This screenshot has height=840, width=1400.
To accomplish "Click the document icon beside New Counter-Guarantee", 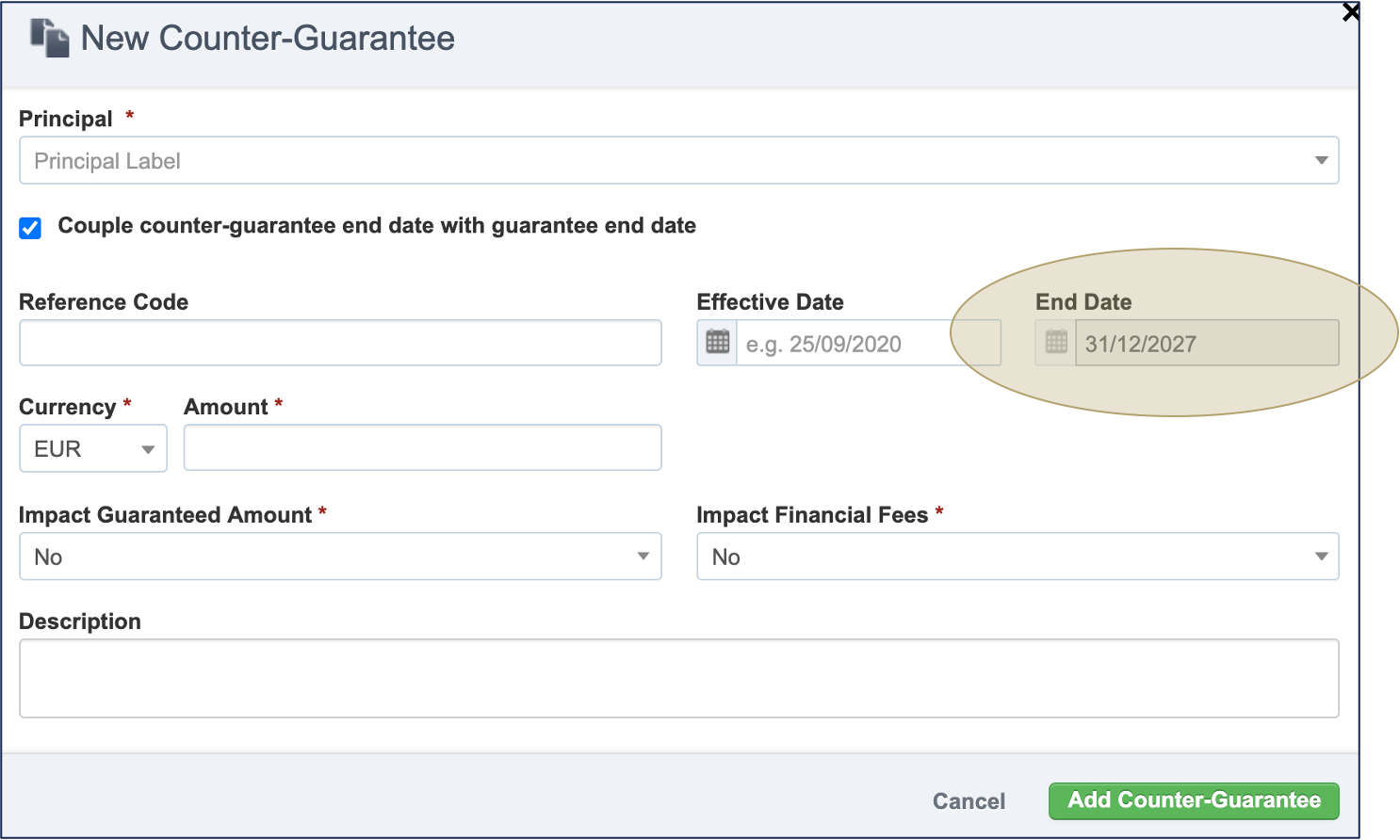I will [50, 38].
